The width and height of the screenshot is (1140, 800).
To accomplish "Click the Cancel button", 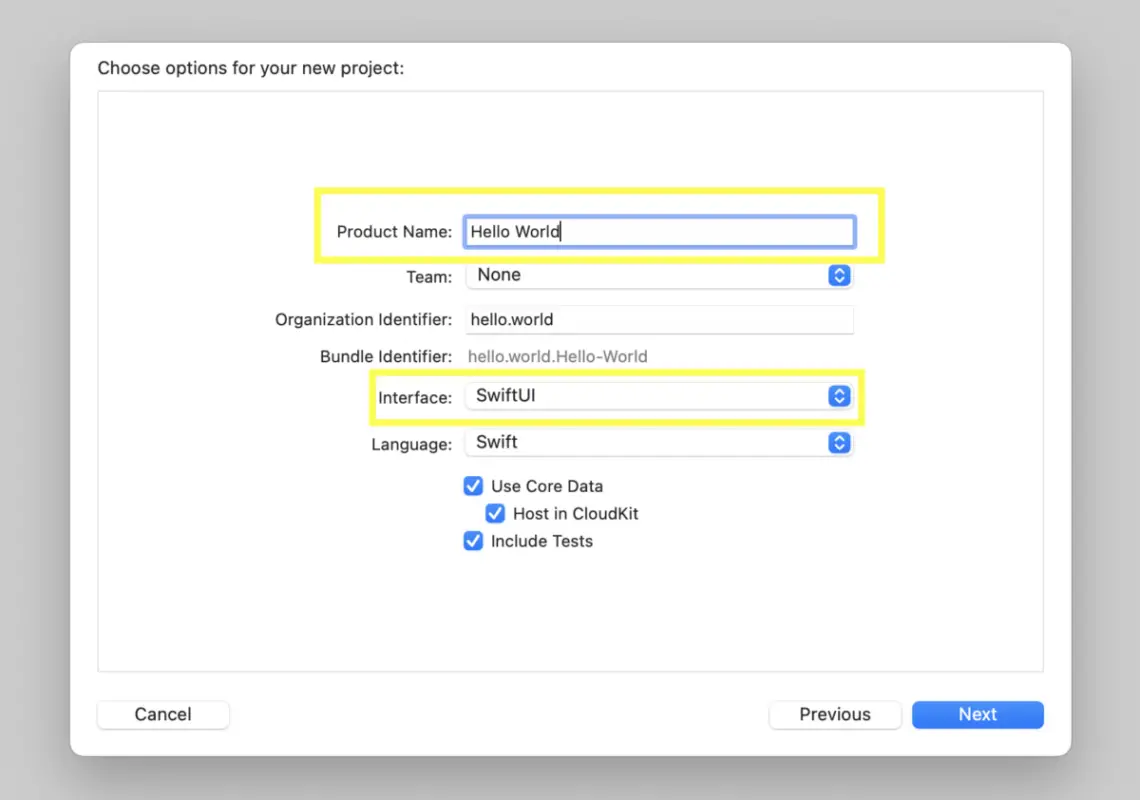I will [x=163, y=714].
